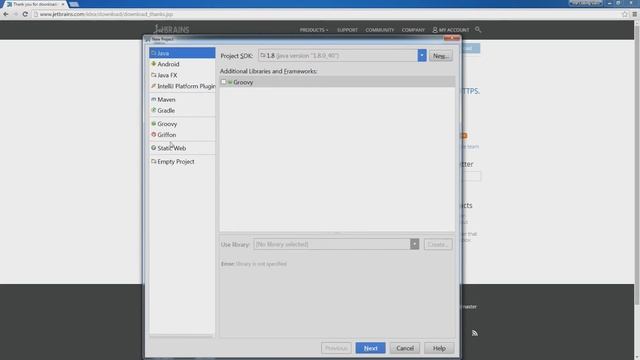
Task: Click the JetBrains logo on the website
Action: [171, 29]
